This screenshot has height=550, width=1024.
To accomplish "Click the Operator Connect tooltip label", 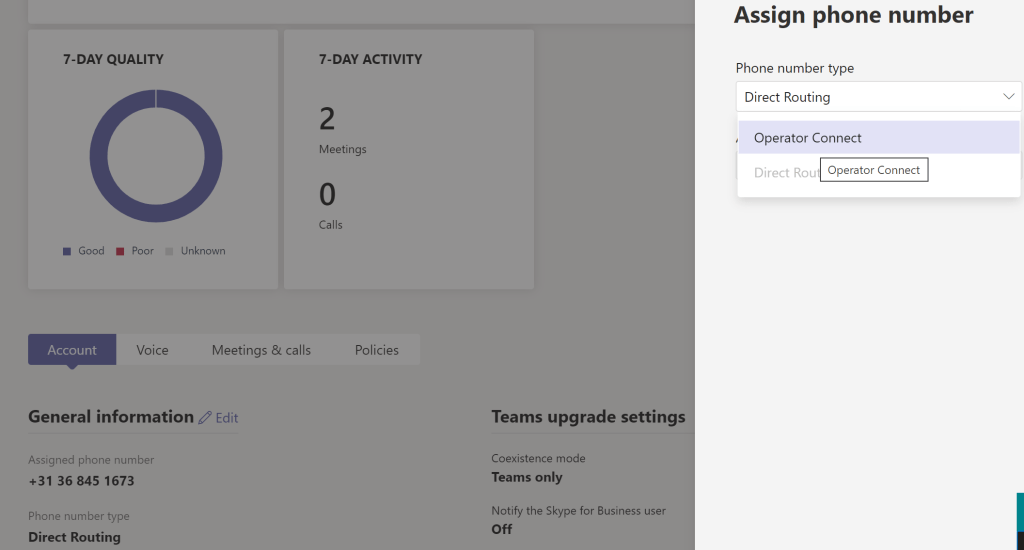I will coord(873,170).
